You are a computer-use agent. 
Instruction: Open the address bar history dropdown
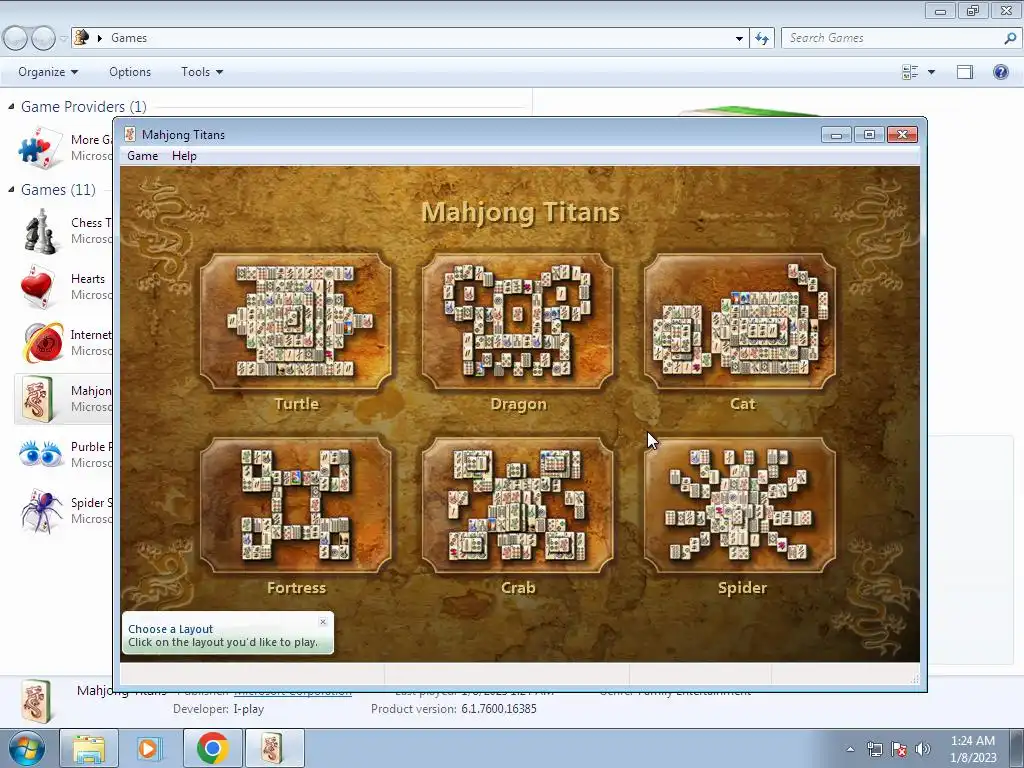tap(739, 39)
